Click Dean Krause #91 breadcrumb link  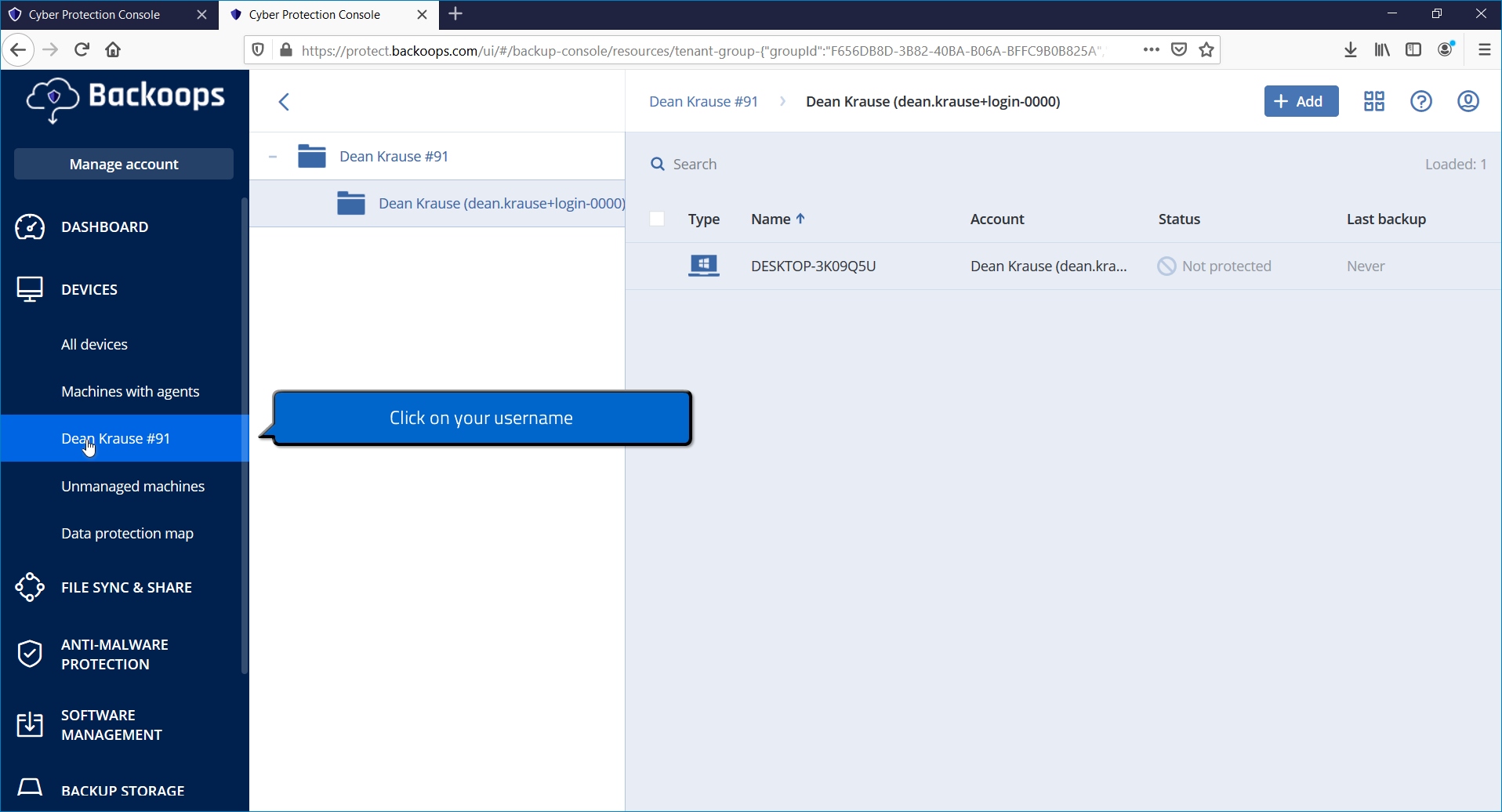point(704,101)
